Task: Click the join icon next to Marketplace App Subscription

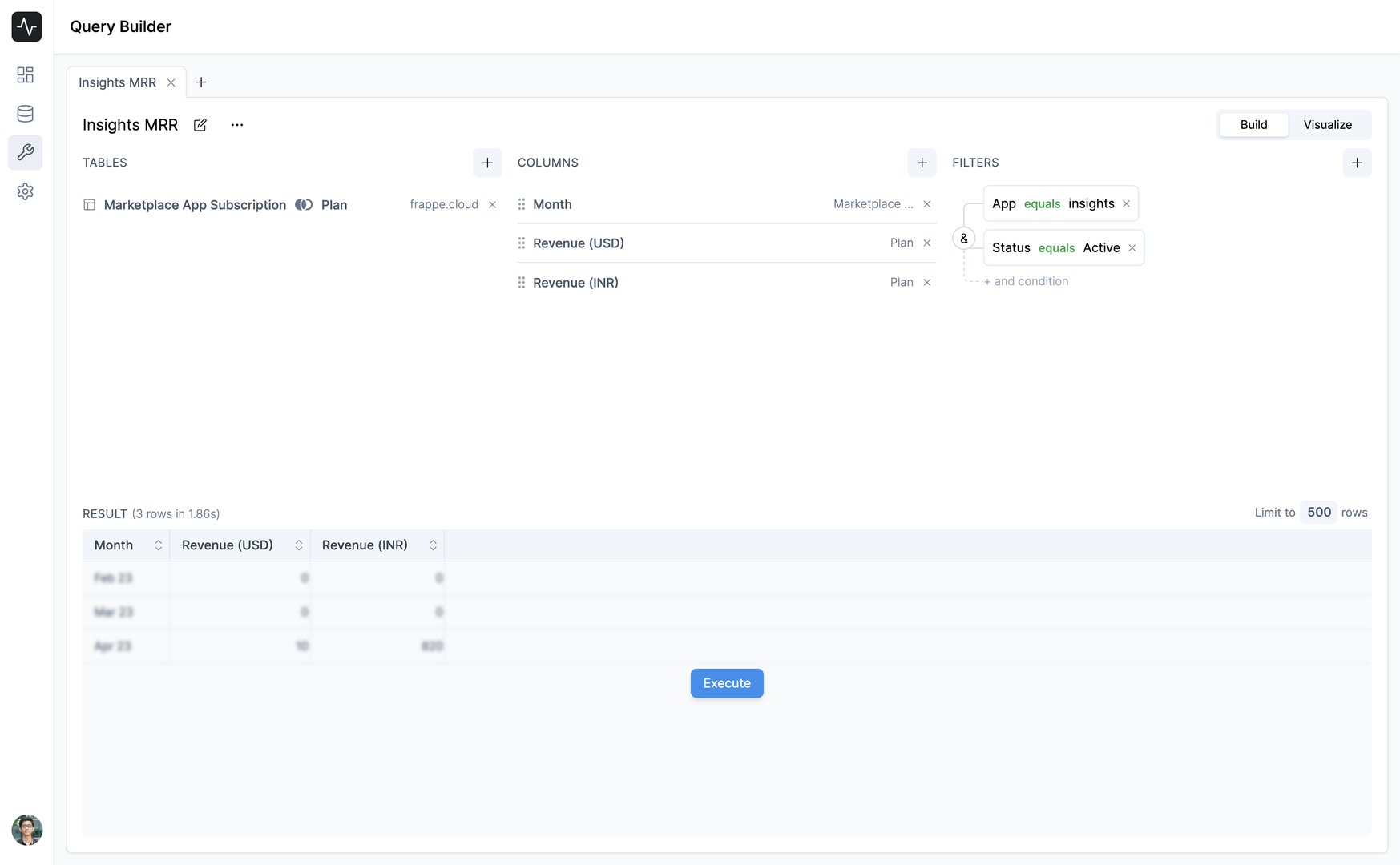Action: 304,204
